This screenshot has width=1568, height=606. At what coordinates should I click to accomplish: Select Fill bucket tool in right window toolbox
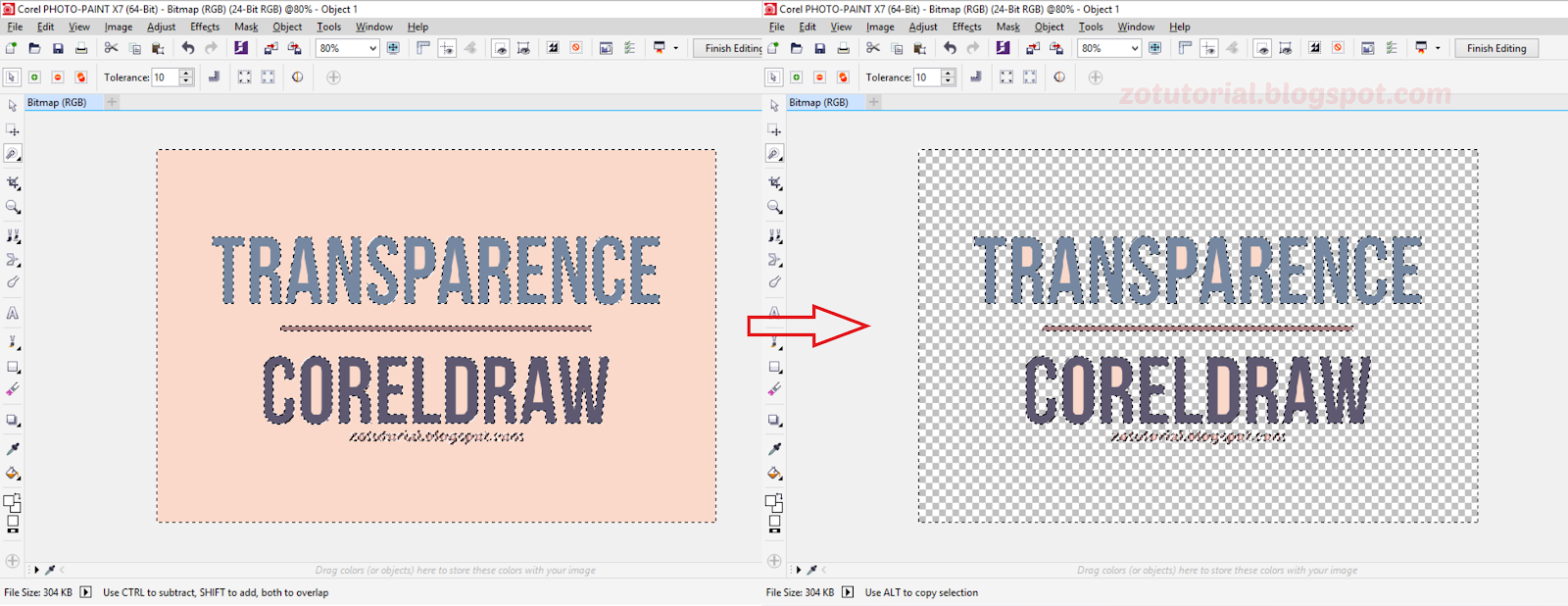tap(774, 473)
